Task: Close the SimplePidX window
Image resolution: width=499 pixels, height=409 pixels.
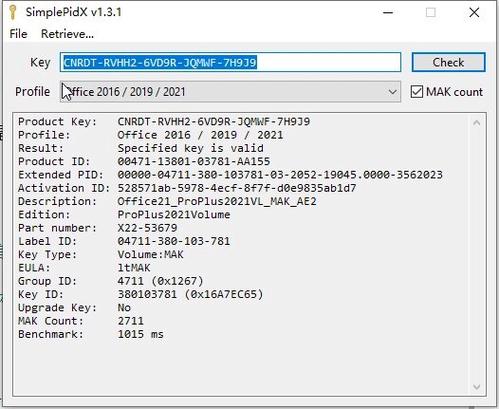Action: [474, 13]
